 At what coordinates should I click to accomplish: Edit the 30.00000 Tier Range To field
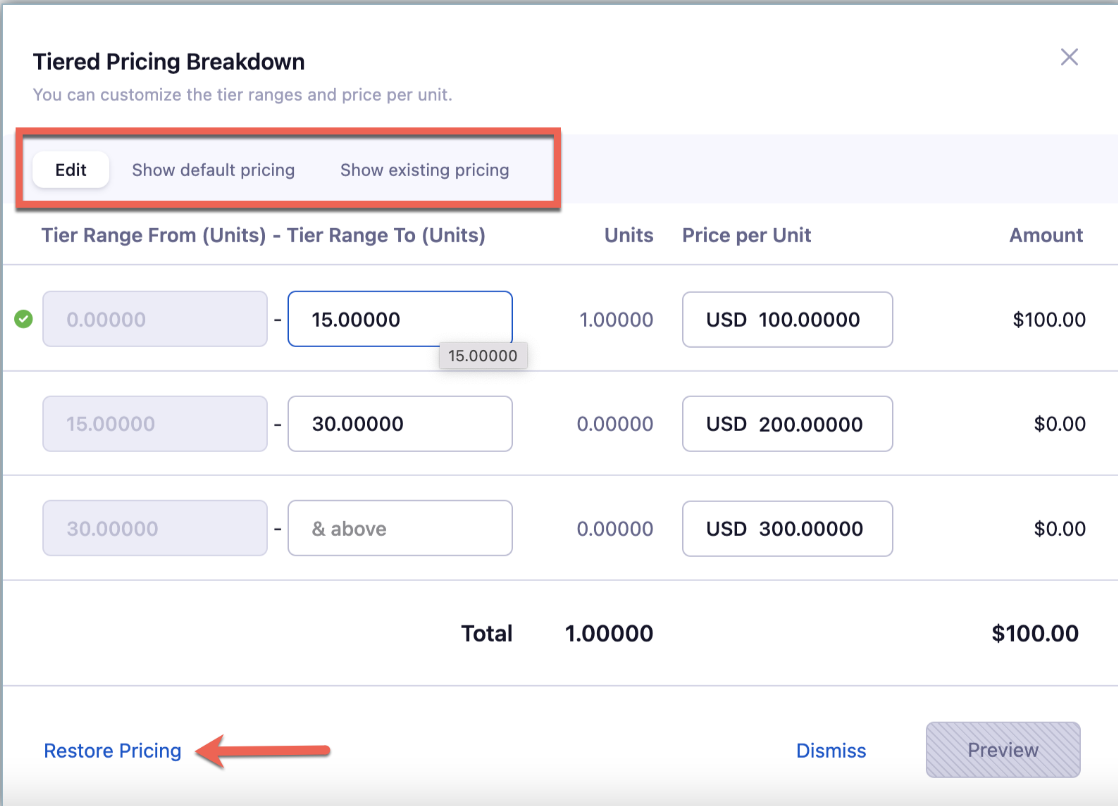tap(400, 424)
